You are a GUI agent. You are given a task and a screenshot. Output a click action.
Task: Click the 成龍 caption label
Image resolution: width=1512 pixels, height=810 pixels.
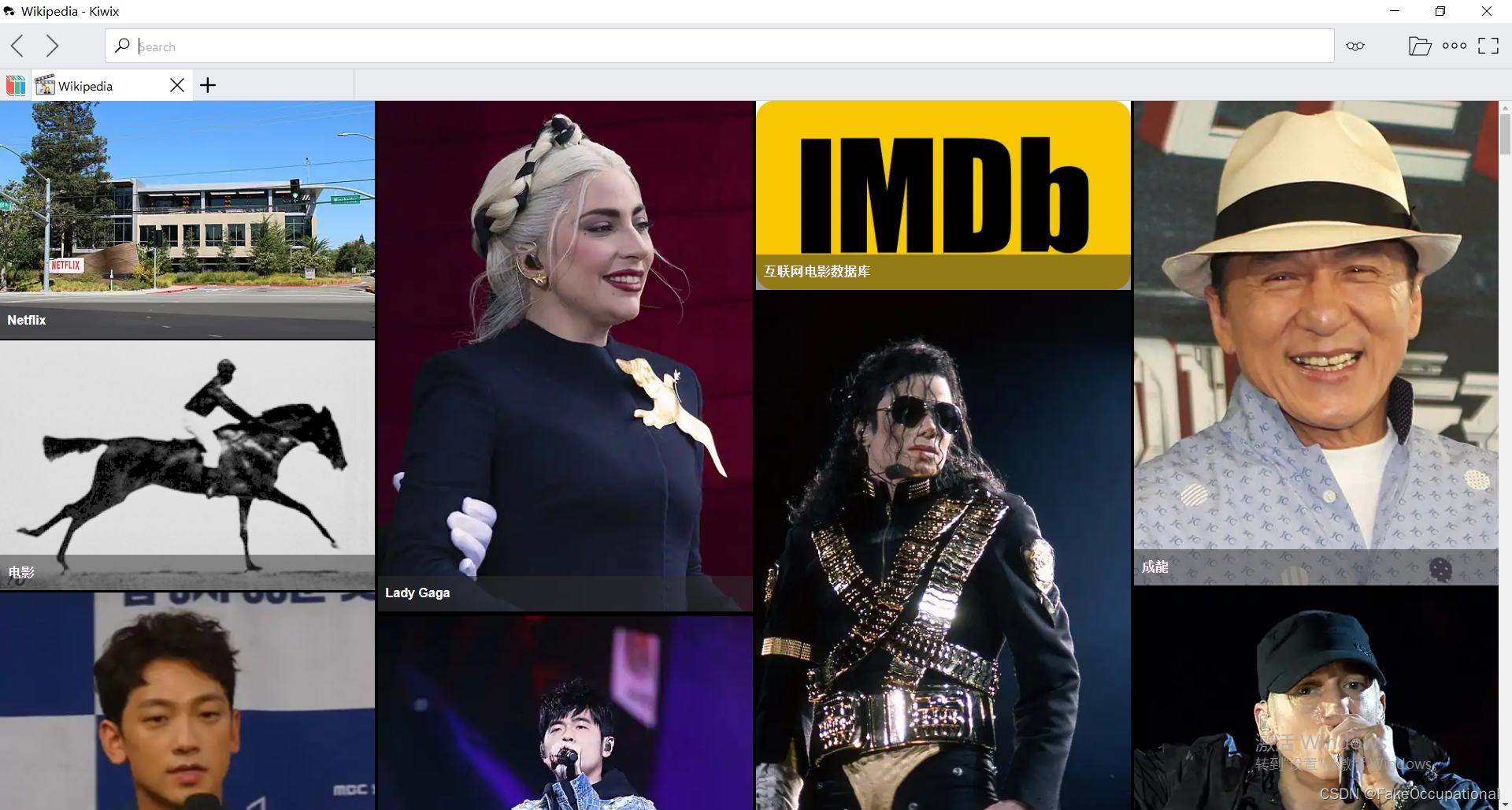click(x=1155, y=567)
